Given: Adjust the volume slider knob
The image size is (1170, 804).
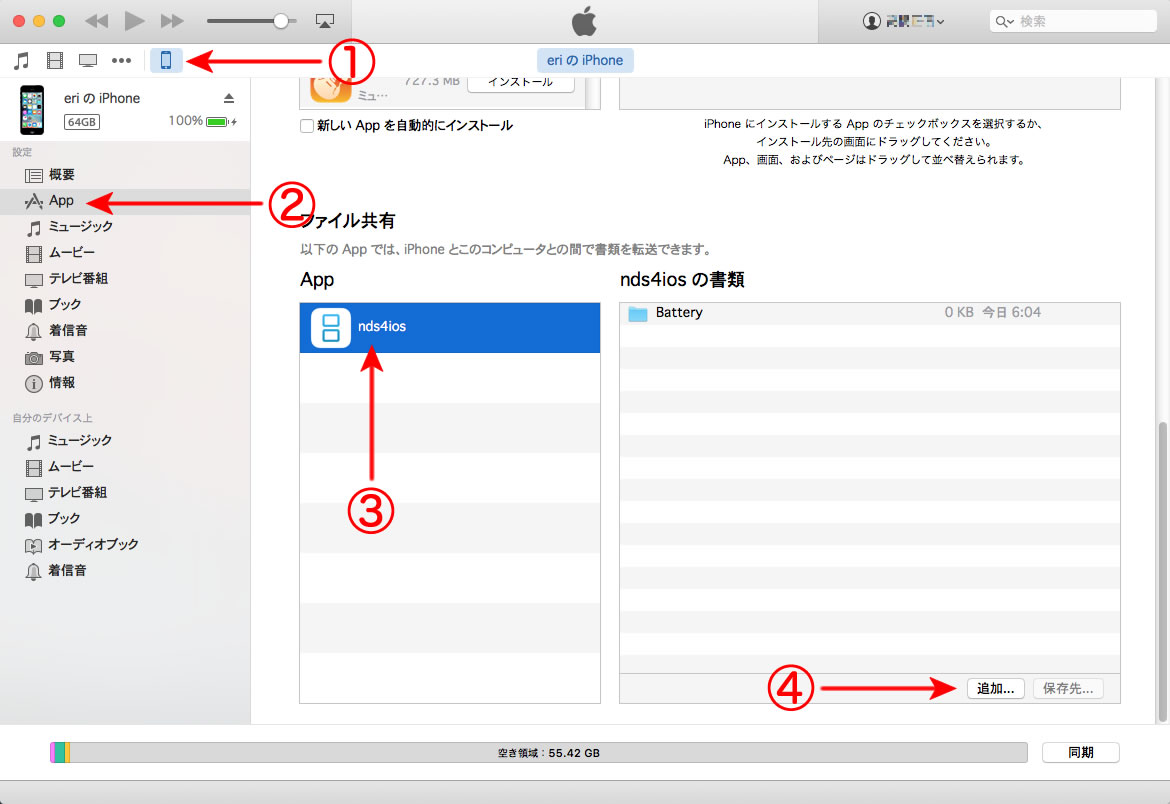Looking at the screenshot, I should (x=281, y=21).
